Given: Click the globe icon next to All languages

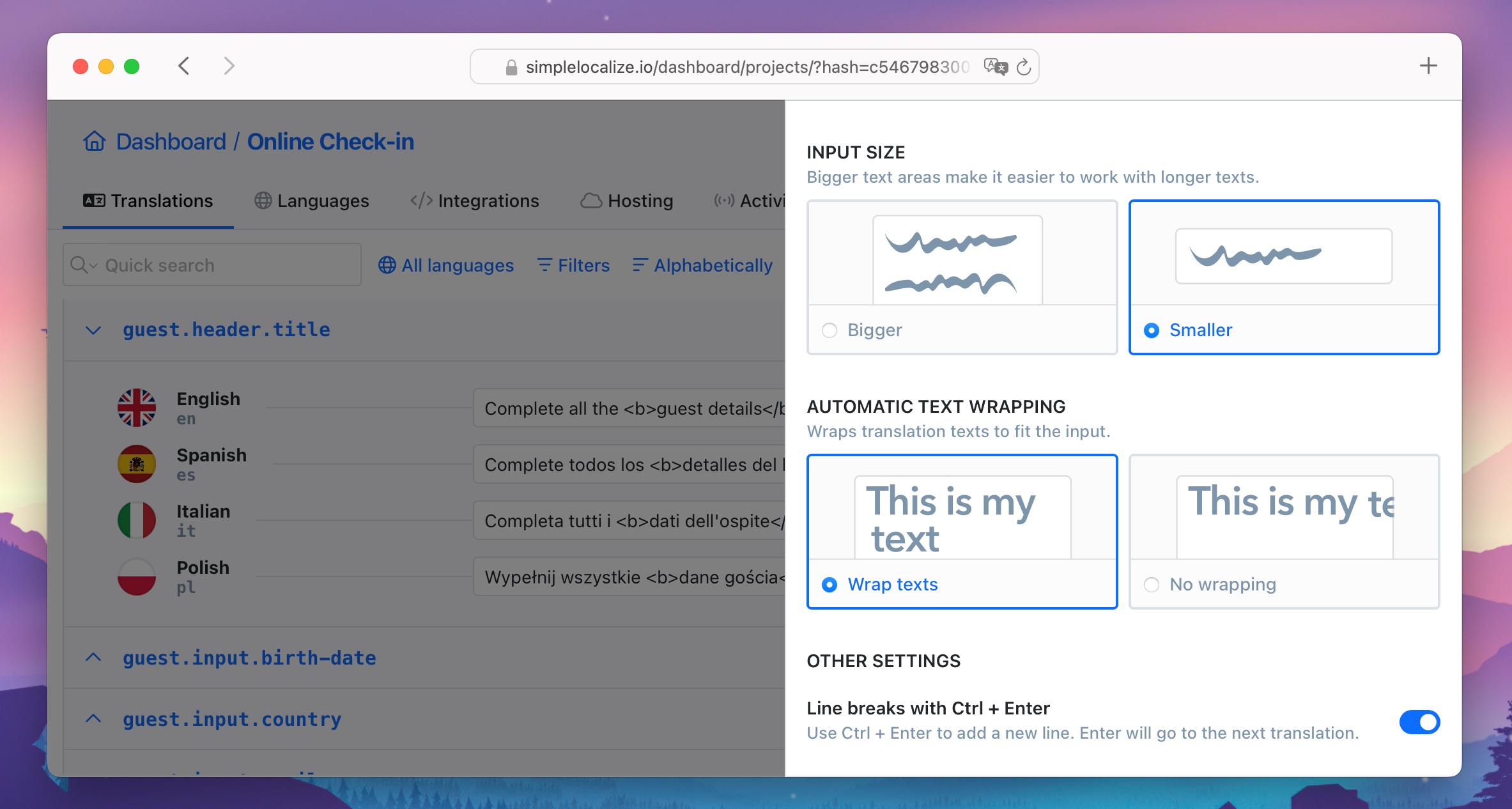Looking at the screenshot, I should pyautogui.click(x=387, y=265).
